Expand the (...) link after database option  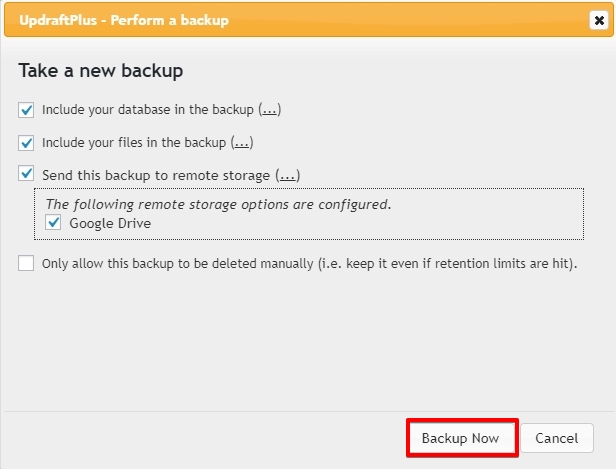270,110
